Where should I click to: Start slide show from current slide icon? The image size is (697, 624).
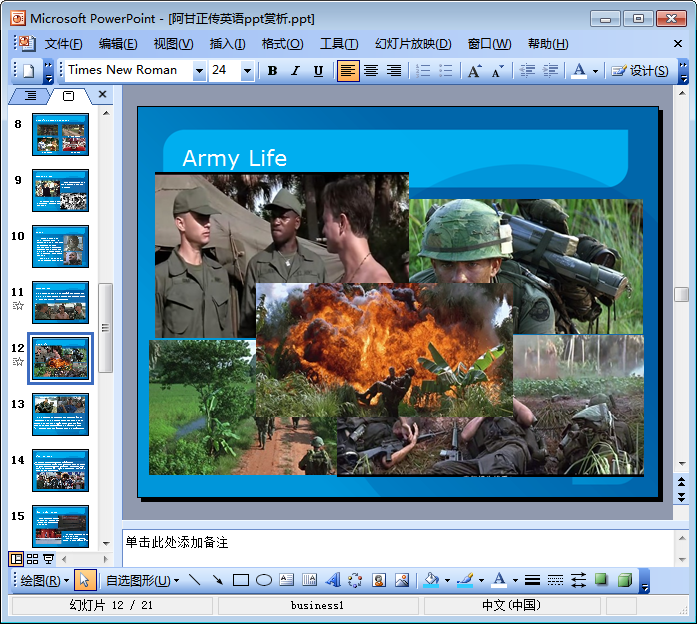point(48,559)
